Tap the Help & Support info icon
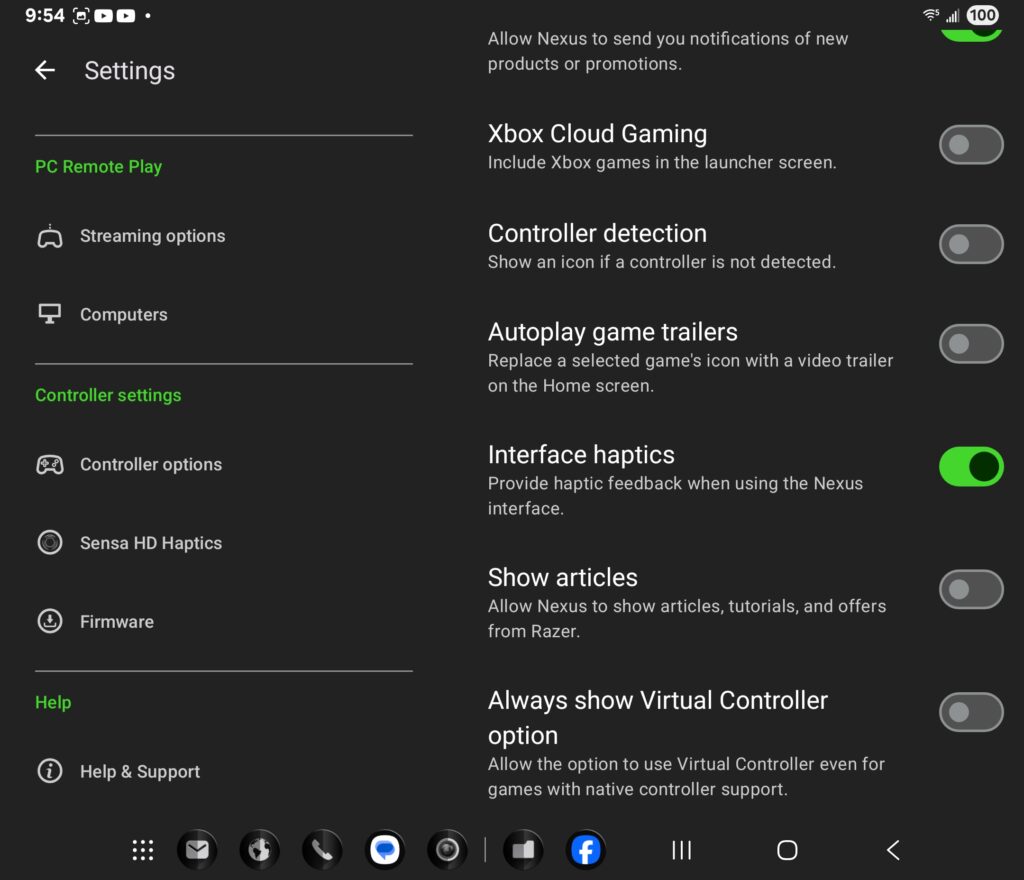The height and width of the screenshot is (880, 1024). [x=50, y=771]
